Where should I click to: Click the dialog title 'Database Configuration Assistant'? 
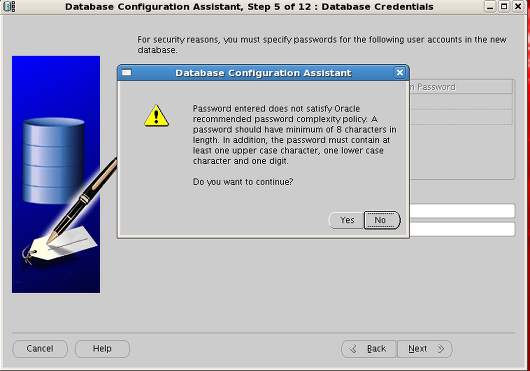(x=263, y=73)
